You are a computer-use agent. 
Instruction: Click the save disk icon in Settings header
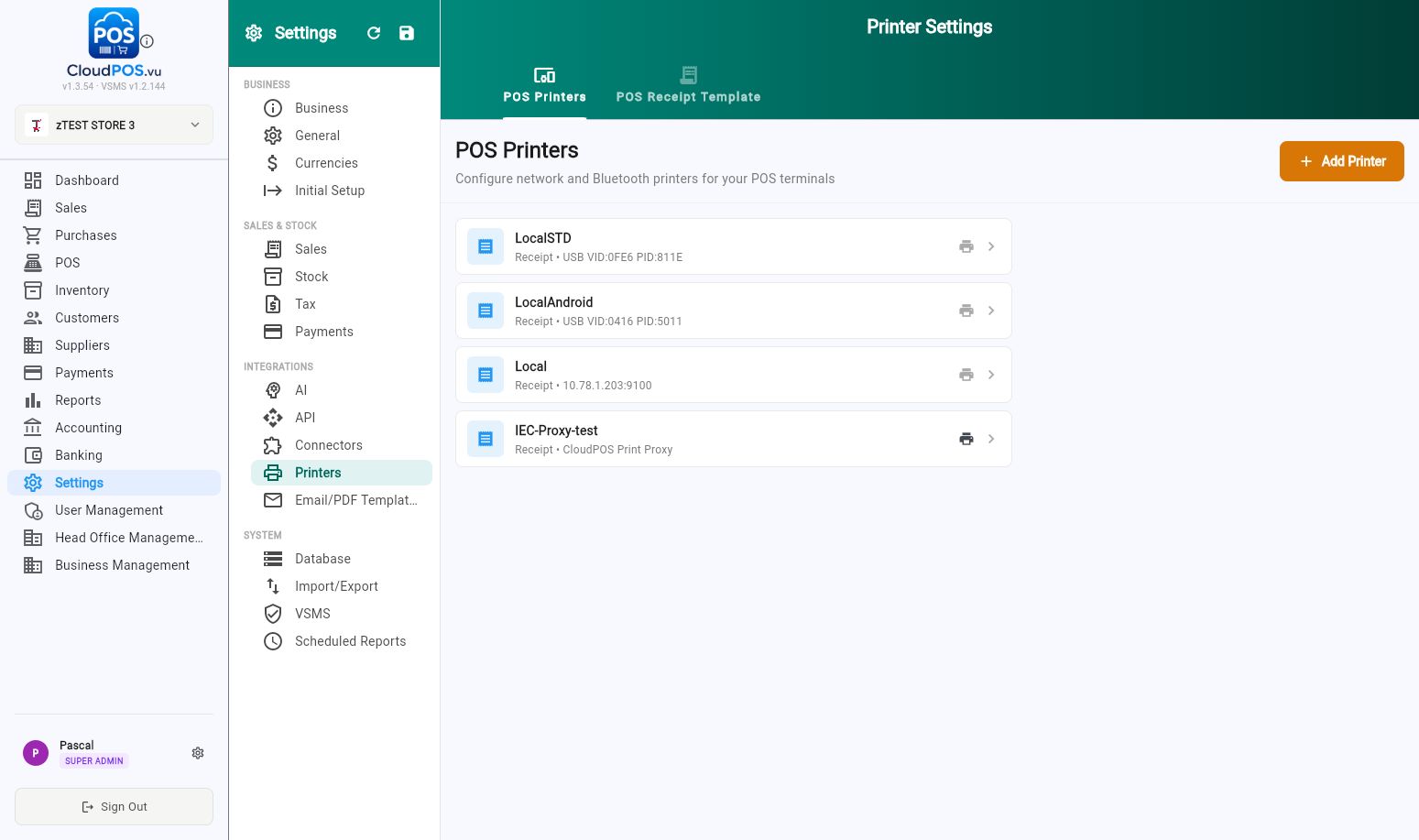pos(407,33)
